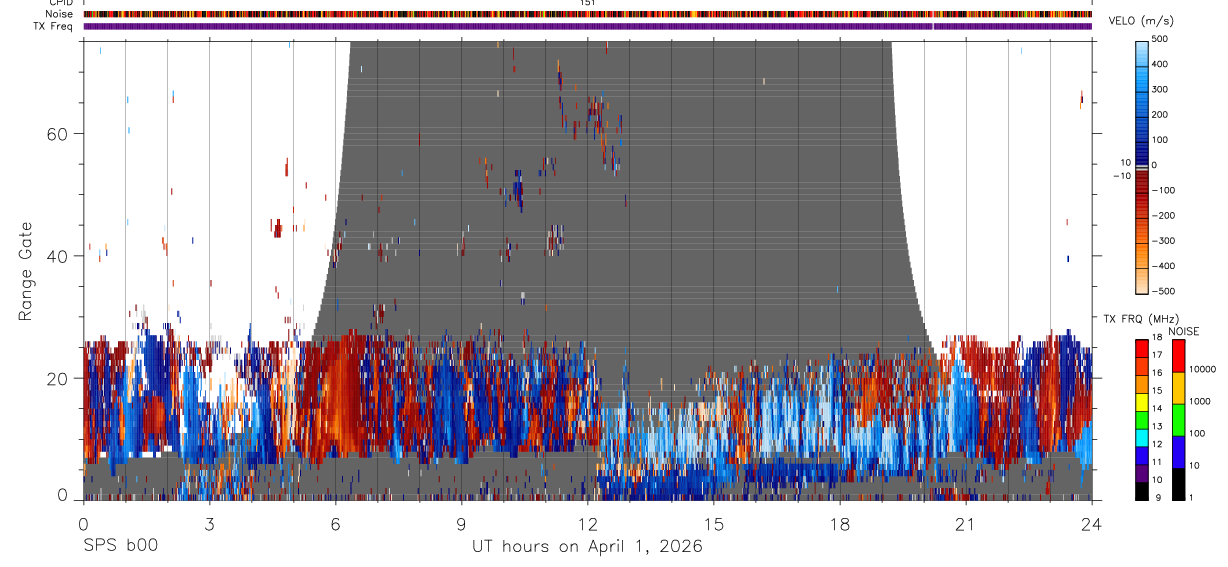Click the velocity color bar gradient
The image size is (1228, 567).
(x=1142, y=165)
